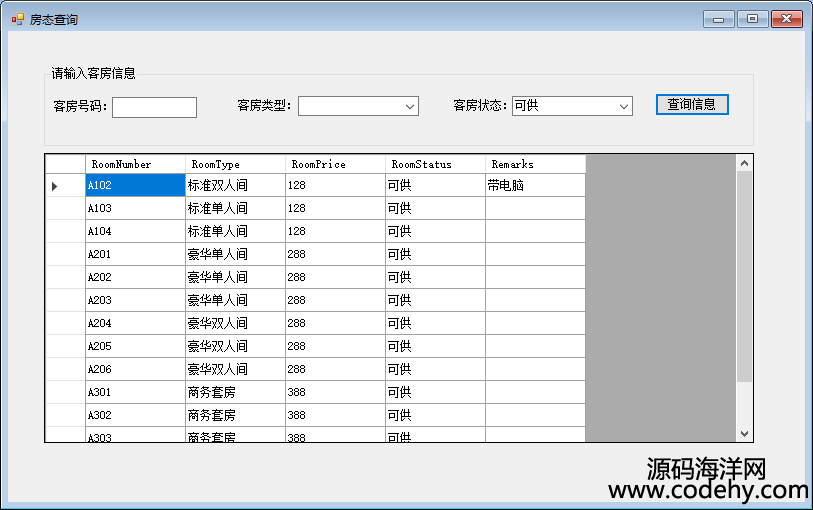
Task: Click the RoomPrice column header
Action: tap(335, 164)
